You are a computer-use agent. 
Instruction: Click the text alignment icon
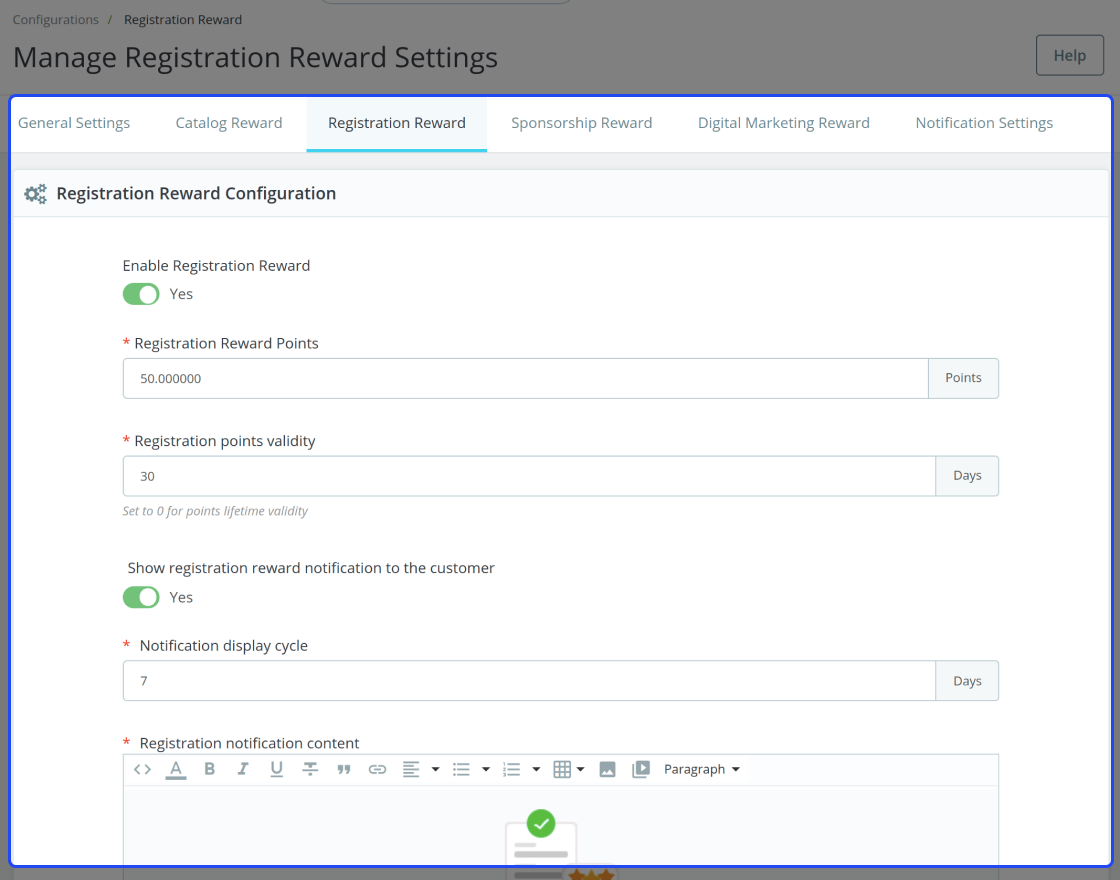pos(411,769)
